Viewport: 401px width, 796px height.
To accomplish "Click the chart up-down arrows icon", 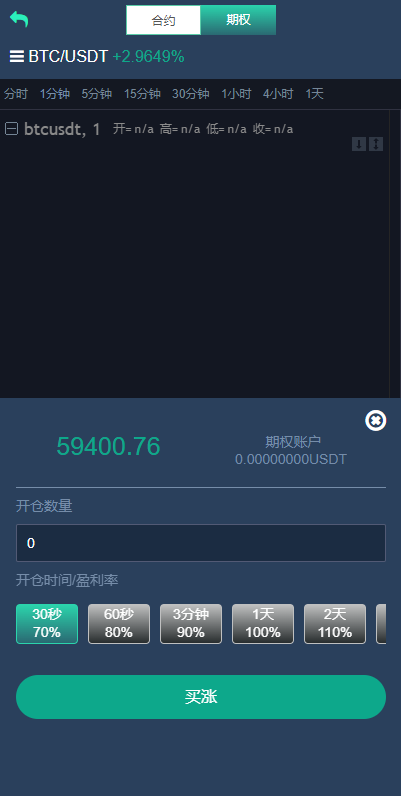I will (376, 144).
